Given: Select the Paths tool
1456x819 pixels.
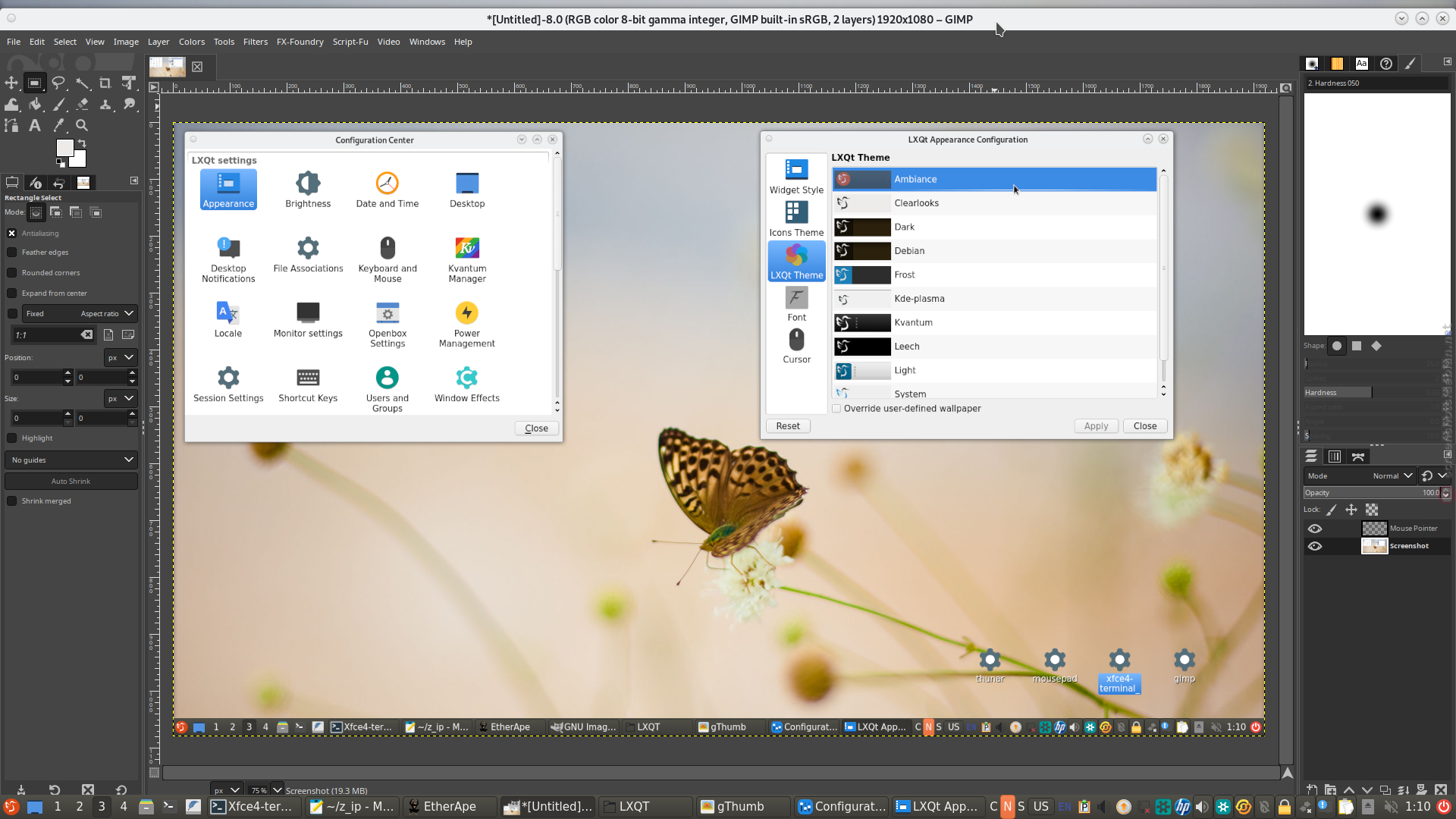Looking at the screenshot, I should click(x=11, y=125).
